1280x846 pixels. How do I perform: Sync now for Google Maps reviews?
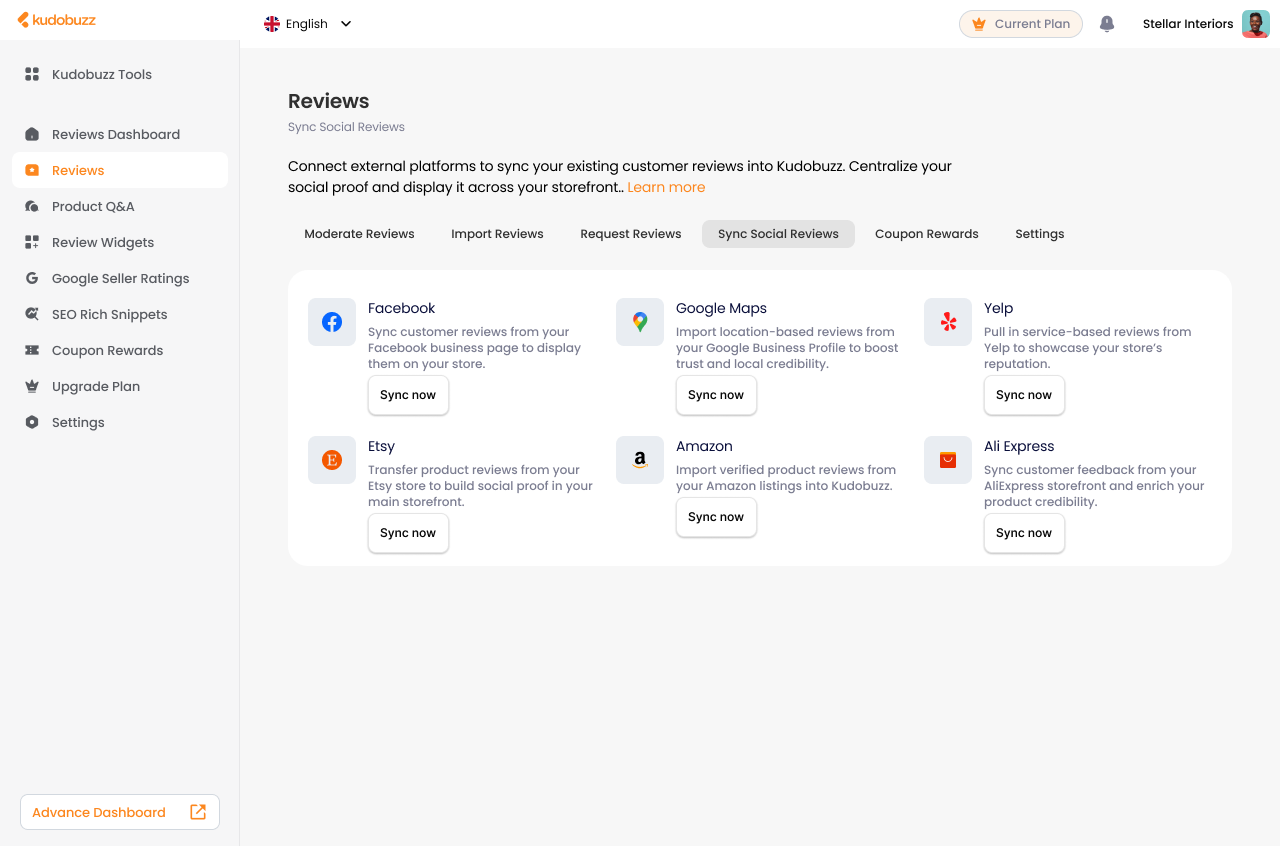pyautogui.click(x=716, y=395)
